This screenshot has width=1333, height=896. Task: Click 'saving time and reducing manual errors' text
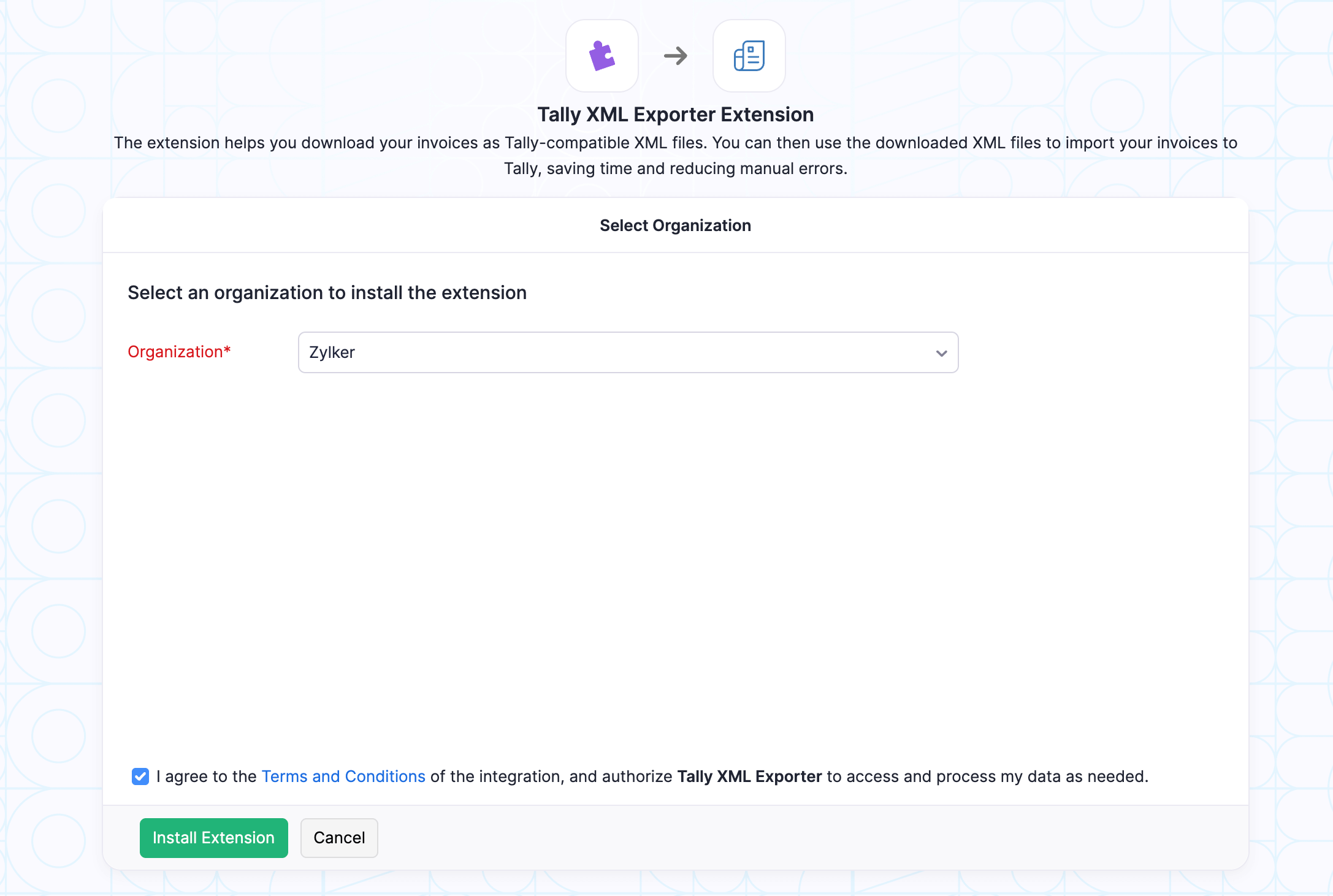pyautogui.click(x=696, y=169)
